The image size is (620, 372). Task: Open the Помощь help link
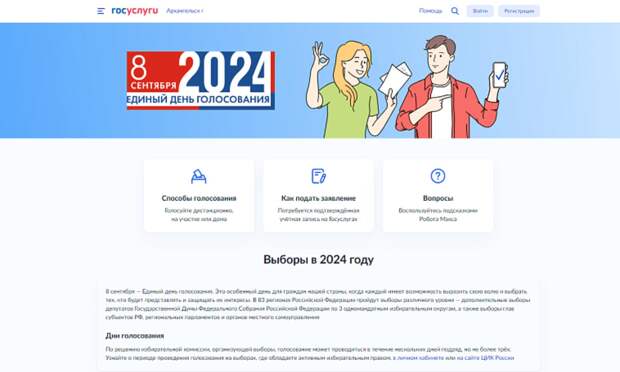[430, 11]
